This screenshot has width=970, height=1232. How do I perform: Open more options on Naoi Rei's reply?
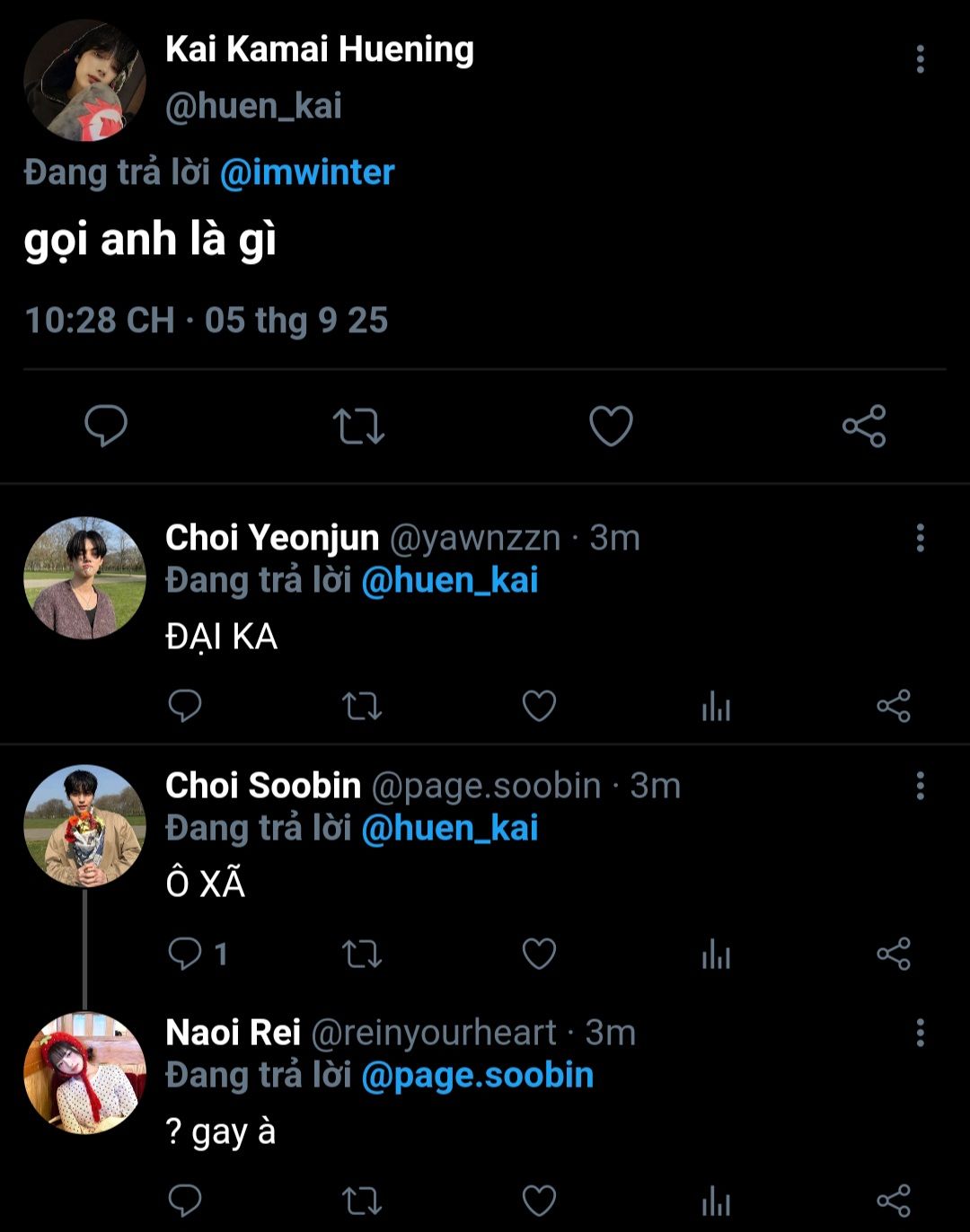(x=920, y=1033)
